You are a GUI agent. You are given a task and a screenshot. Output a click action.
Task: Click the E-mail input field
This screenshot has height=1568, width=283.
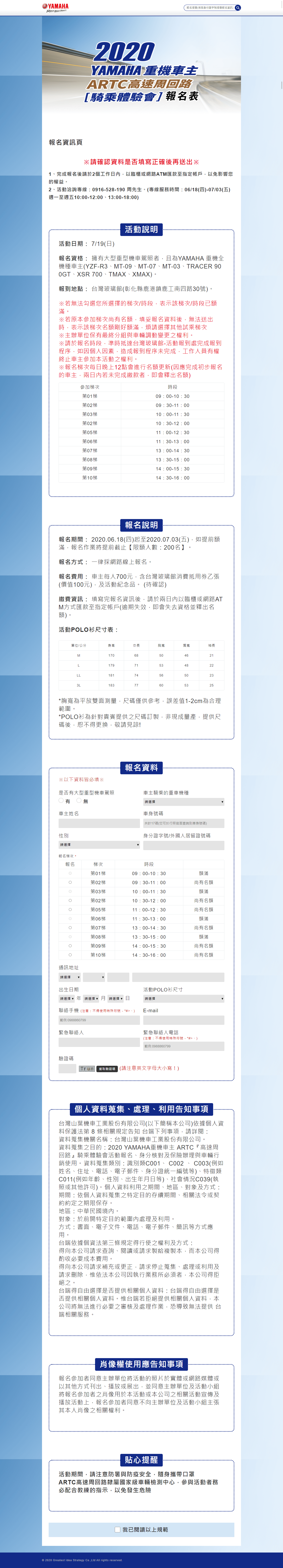(x=183, y=1020)
